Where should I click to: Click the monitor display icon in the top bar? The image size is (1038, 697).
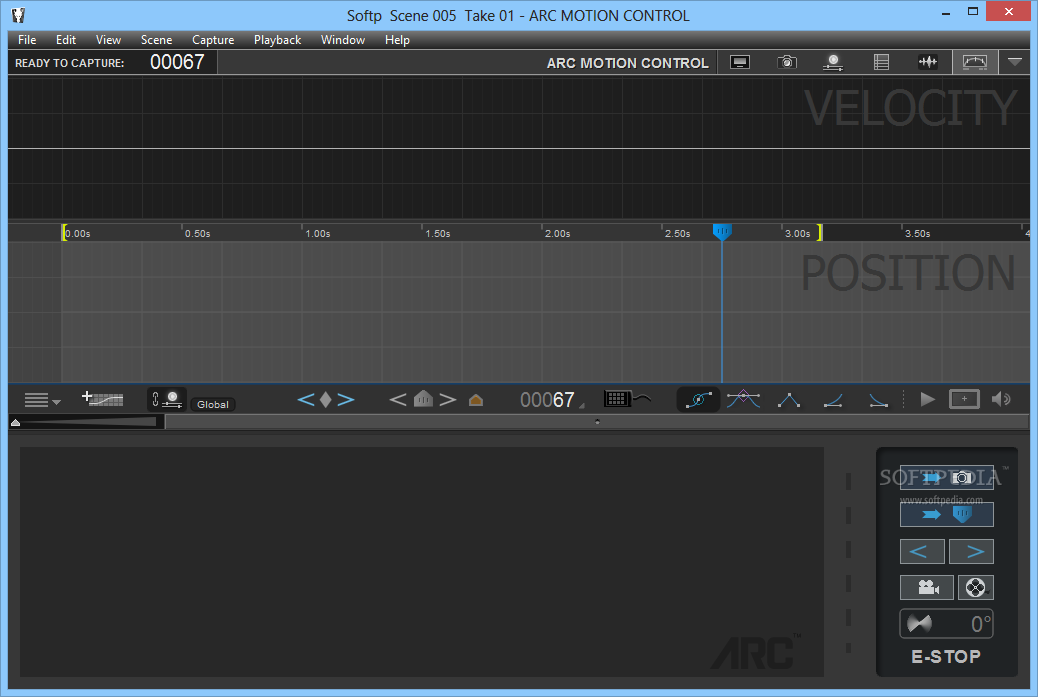pyautogui.click(x=739, y=62)
